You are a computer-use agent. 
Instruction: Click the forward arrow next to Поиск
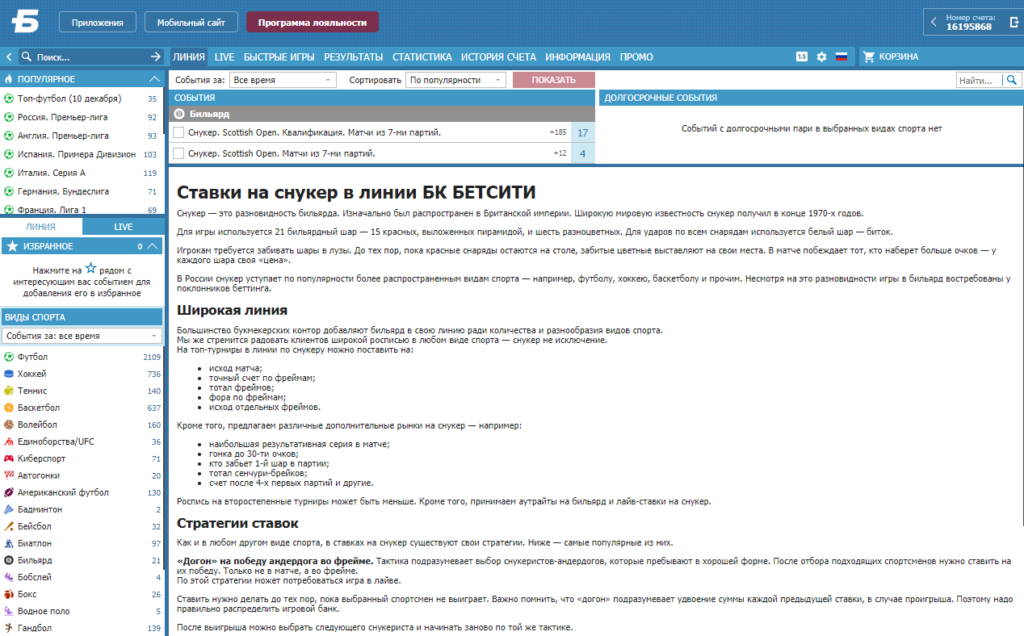155,57
